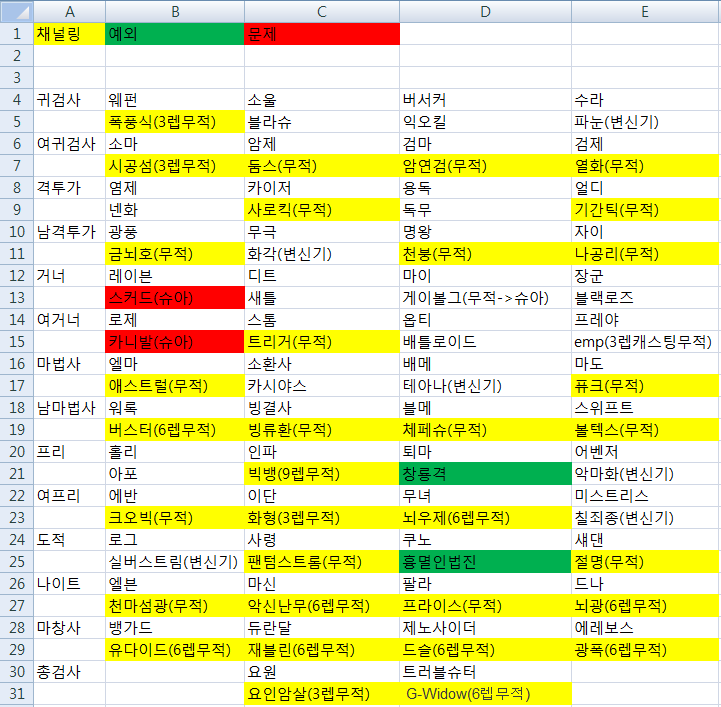Select column B header

click(175, 11)
